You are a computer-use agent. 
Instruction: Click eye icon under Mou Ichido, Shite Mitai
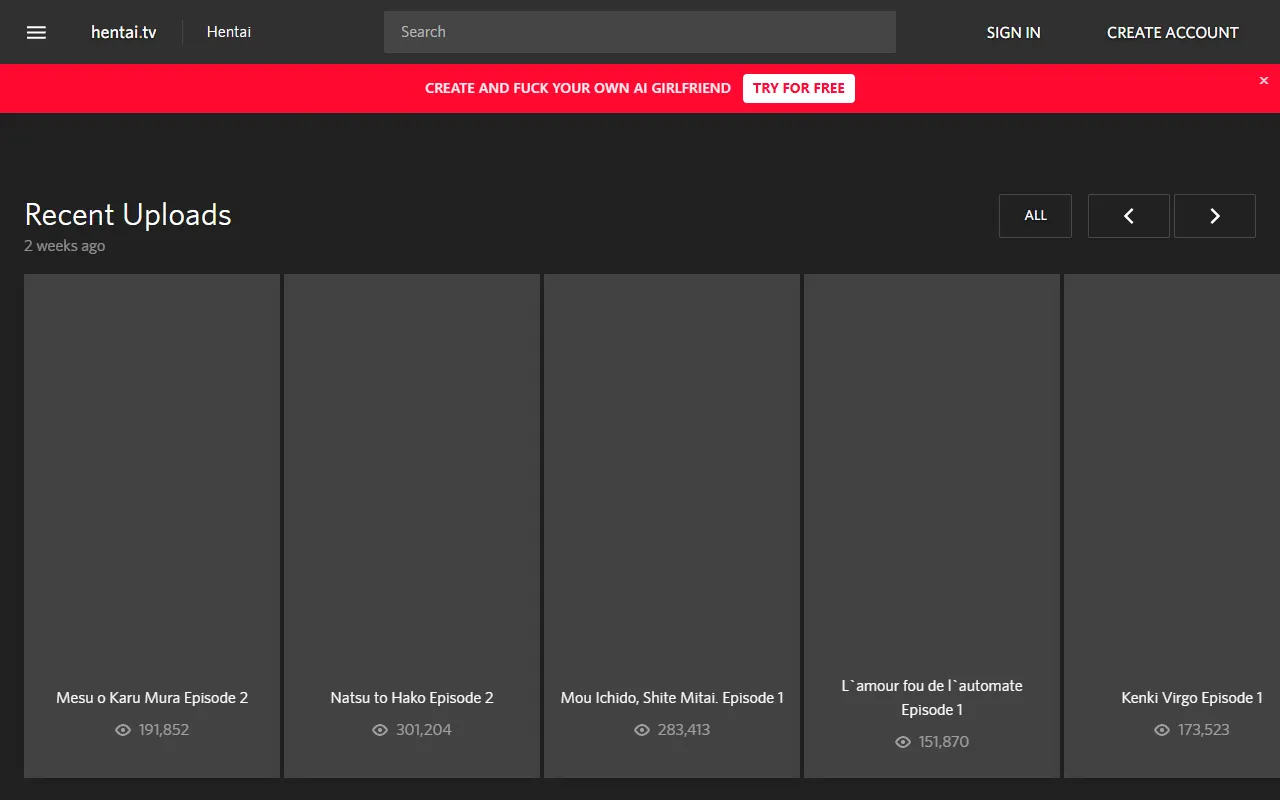point(642,730)
